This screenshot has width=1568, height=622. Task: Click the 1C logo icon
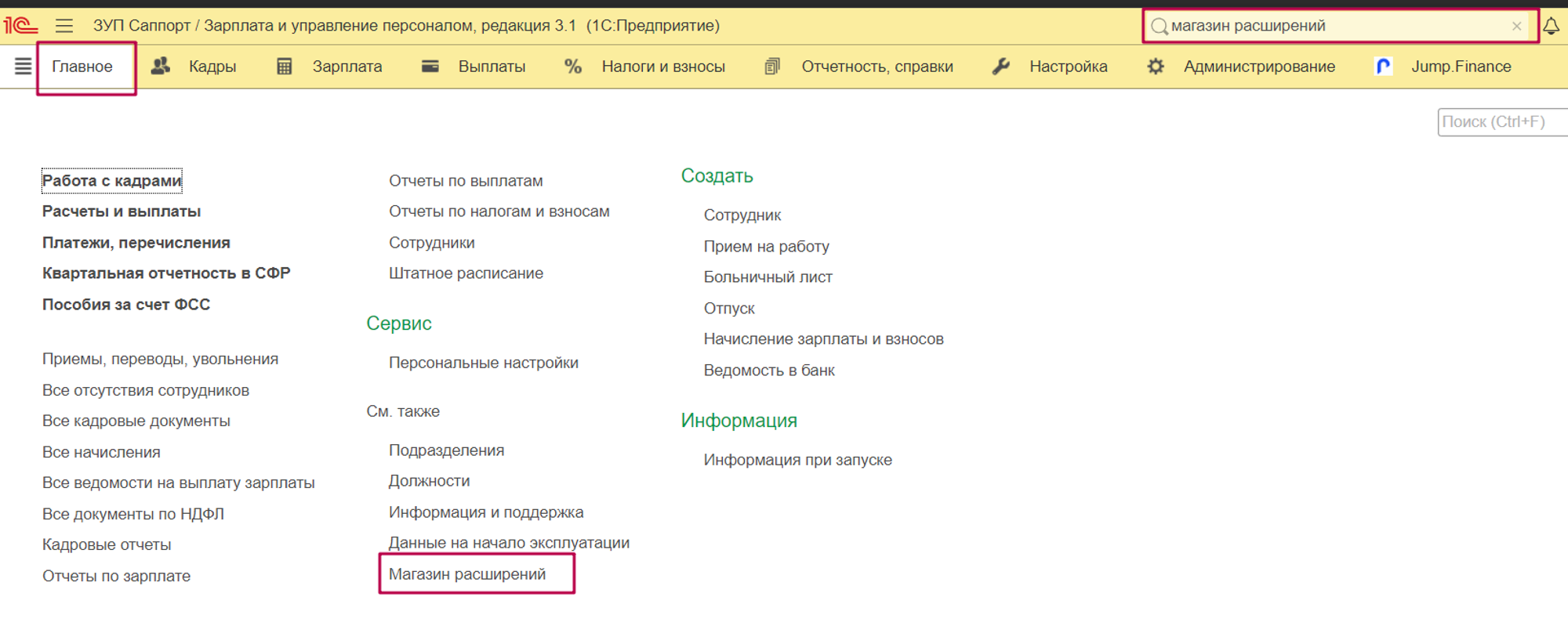20,26
